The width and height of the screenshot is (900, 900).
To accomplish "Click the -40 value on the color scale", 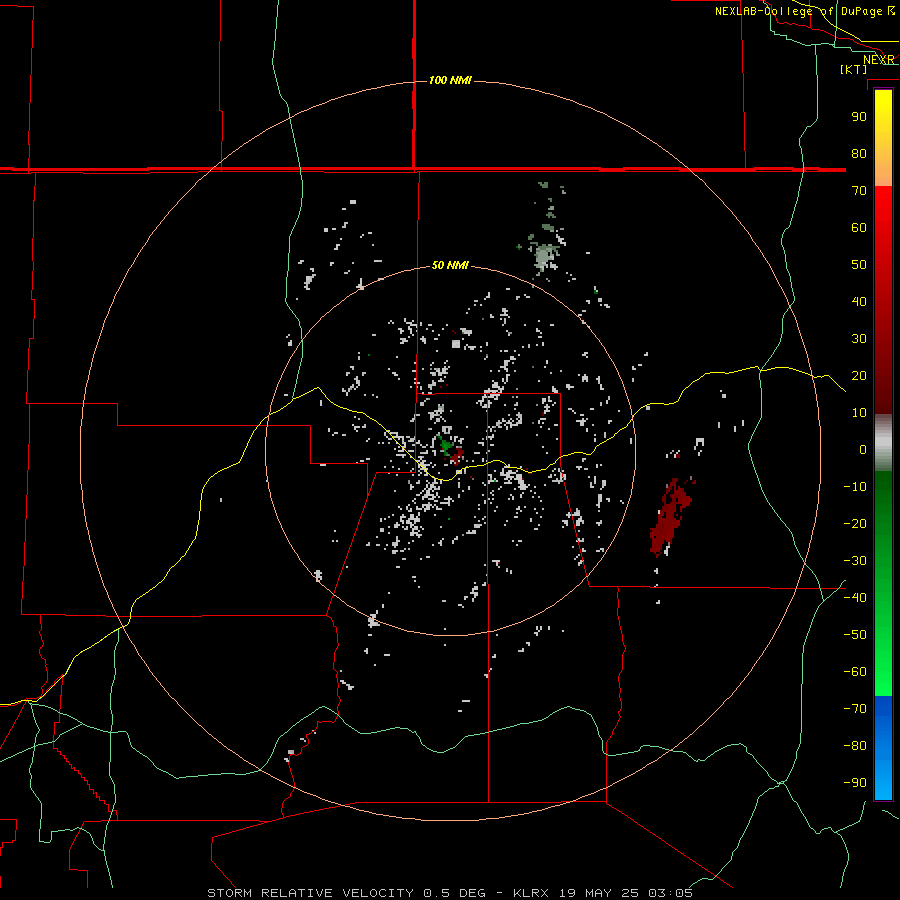I will point(855,598).
